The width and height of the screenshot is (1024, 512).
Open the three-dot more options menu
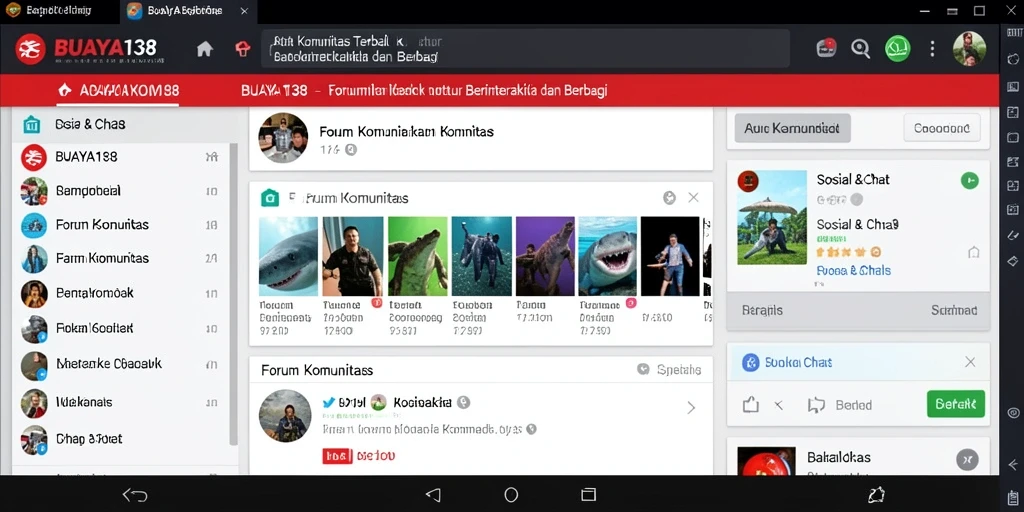click(x=932, y=48)
